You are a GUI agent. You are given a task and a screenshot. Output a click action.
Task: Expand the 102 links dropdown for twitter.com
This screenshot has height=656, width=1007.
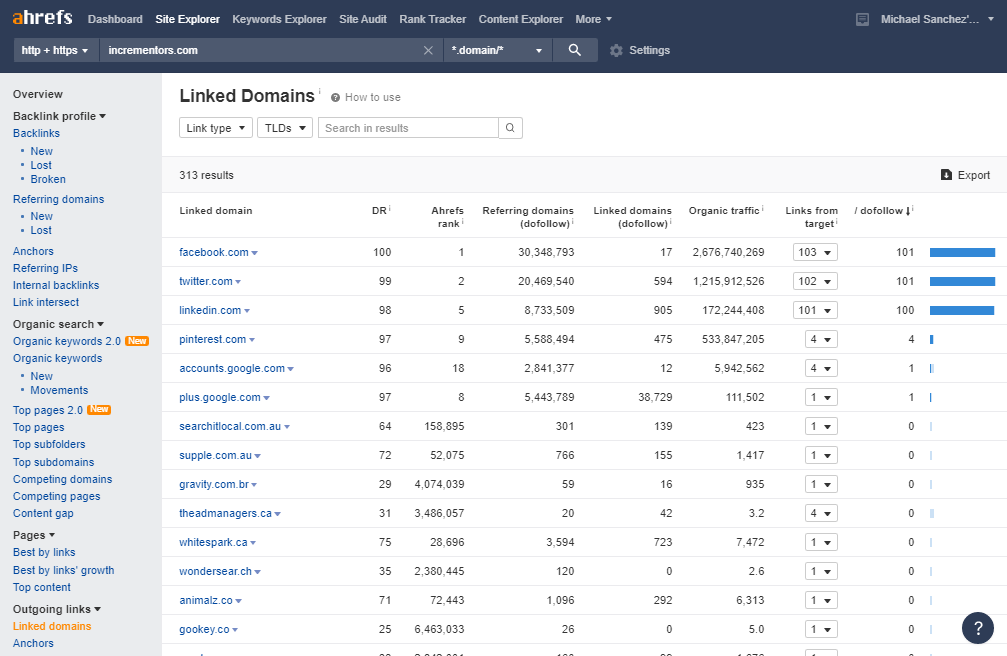[815, 281]
